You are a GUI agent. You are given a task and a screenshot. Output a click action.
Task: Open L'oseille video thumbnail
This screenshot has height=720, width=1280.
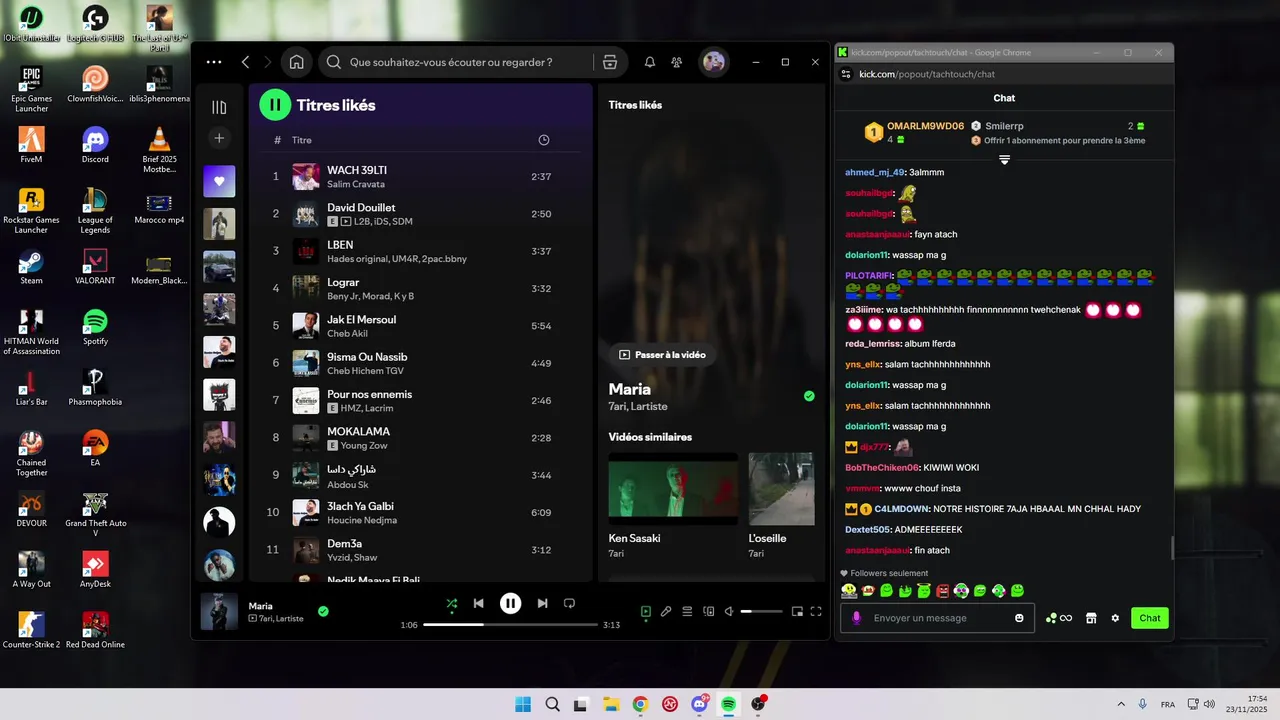782,489
